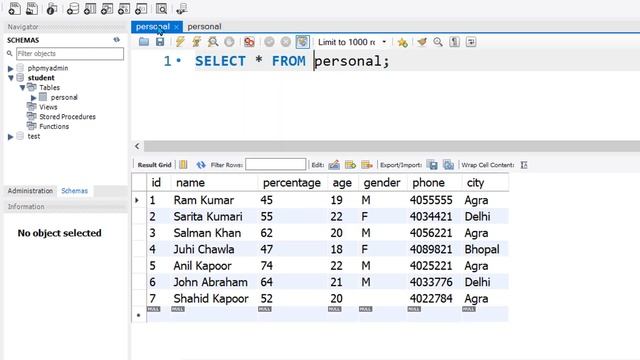
Task: Collapse the Tables node under student
Action: (22, 88)
